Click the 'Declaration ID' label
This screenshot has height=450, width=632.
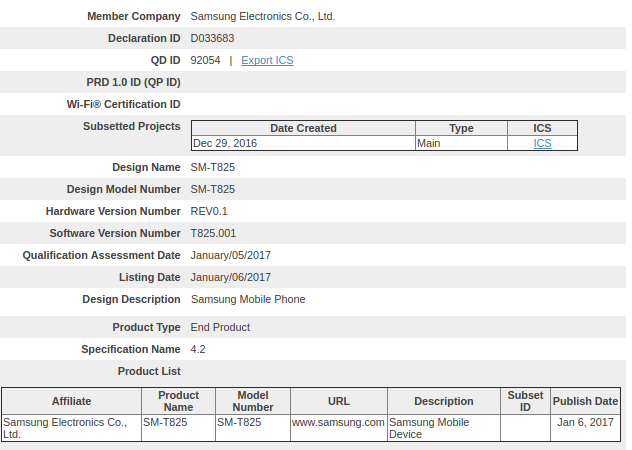tap(144, 38)
